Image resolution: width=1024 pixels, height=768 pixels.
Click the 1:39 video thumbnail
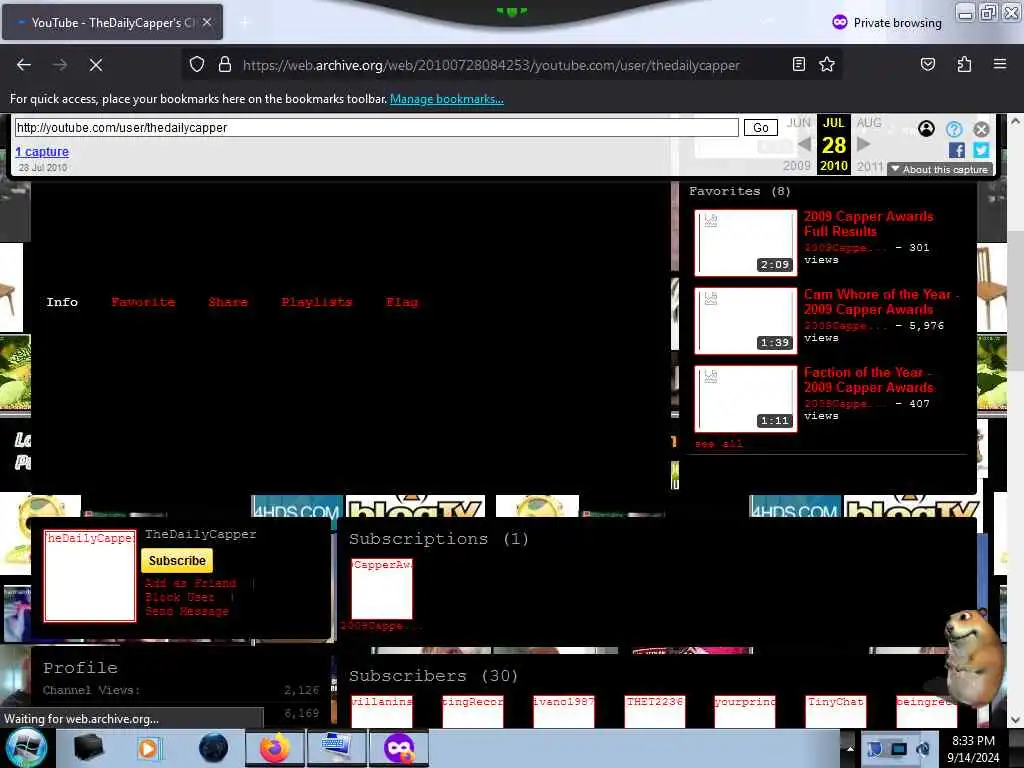[746, 321]
